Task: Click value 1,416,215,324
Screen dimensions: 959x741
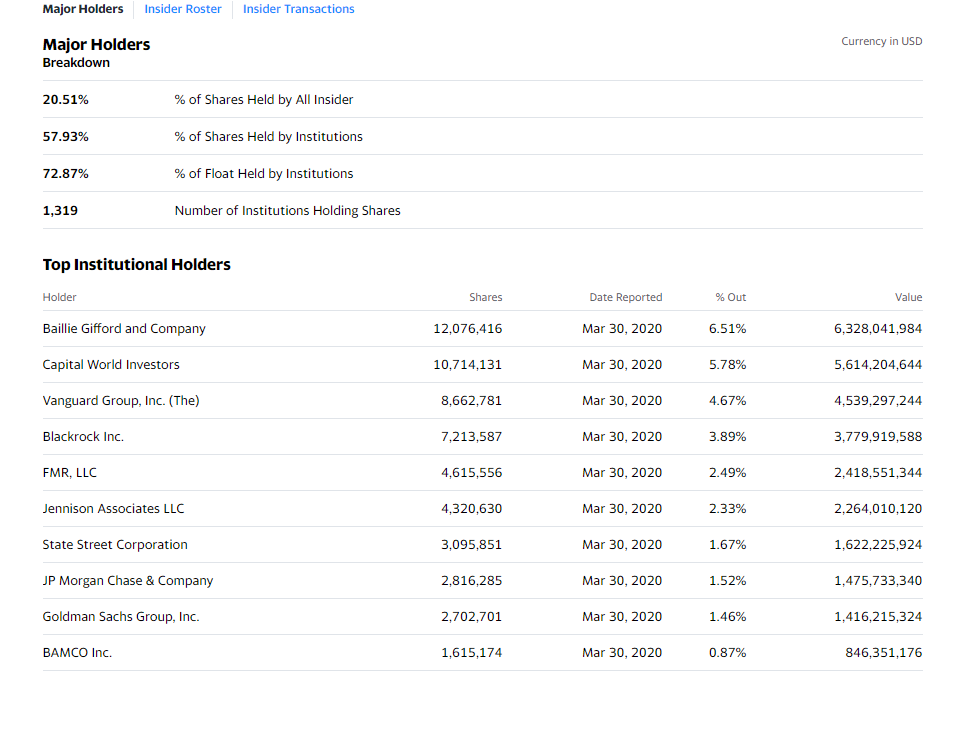Action: 878,617
